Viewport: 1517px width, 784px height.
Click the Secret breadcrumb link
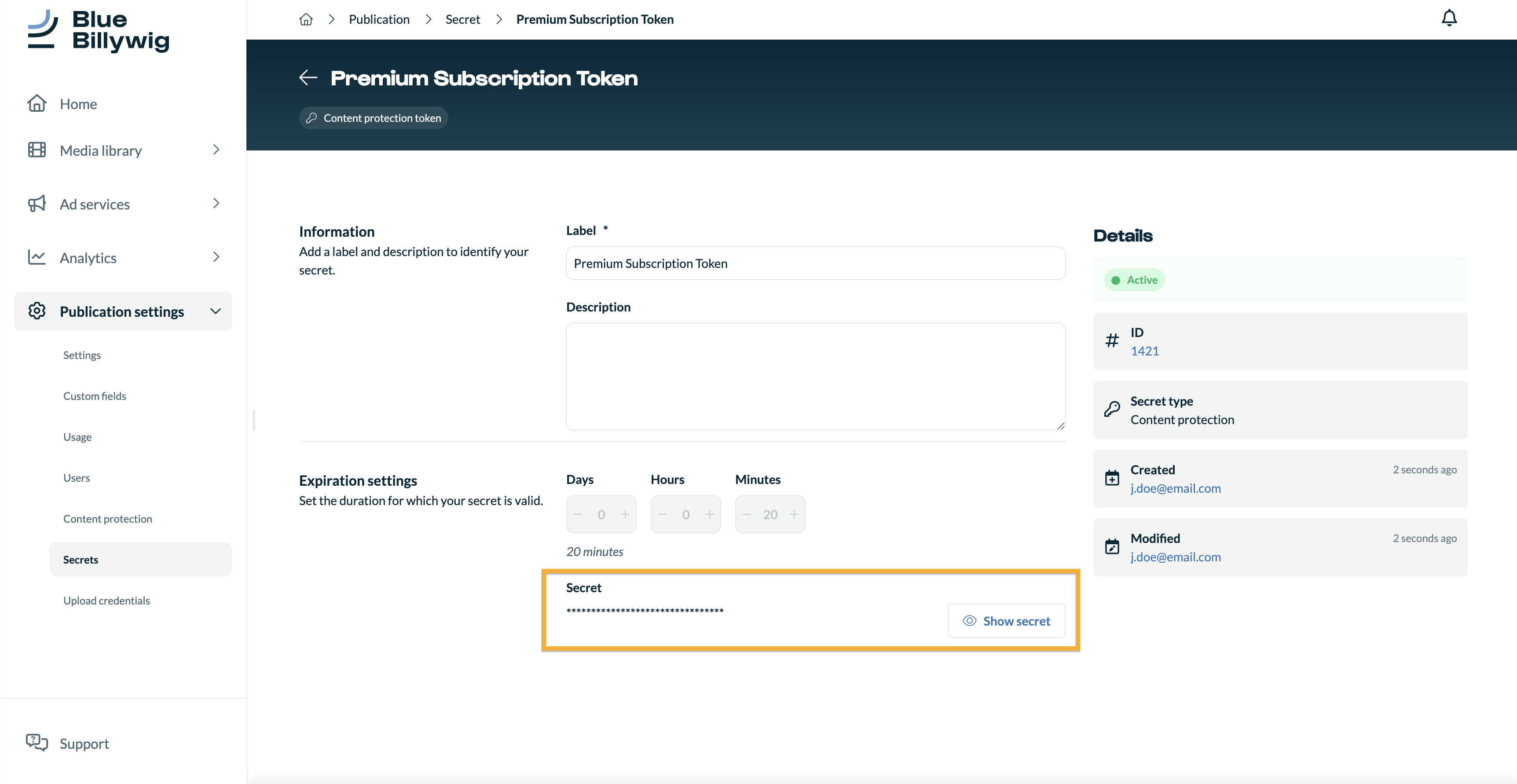point(462,19)
